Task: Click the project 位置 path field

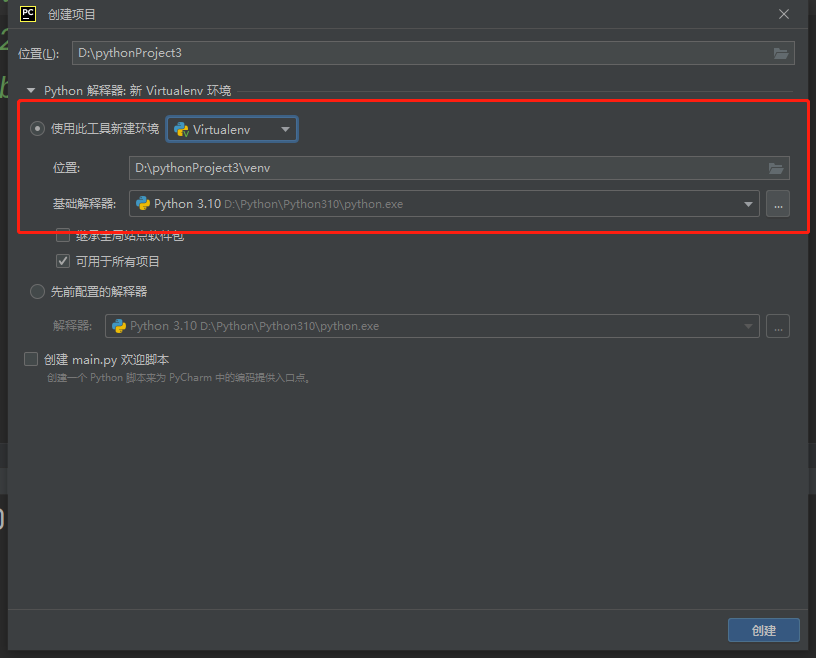Action: pyautogui.click(x=433, y=53)
